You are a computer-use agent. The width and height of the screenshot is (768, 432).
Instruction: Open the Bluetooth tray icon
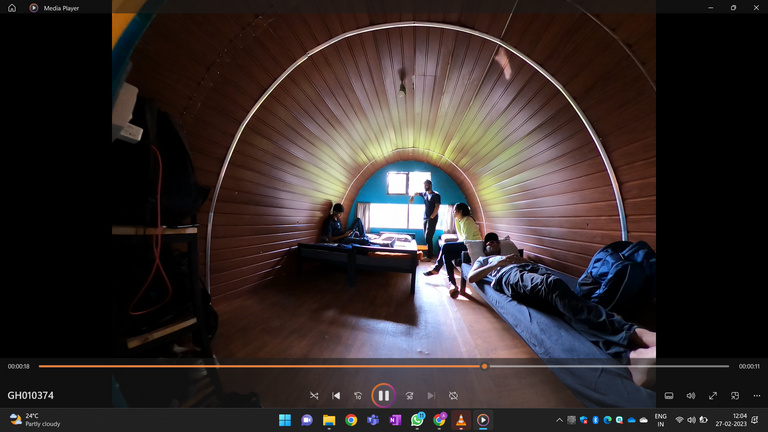point(596,420)
